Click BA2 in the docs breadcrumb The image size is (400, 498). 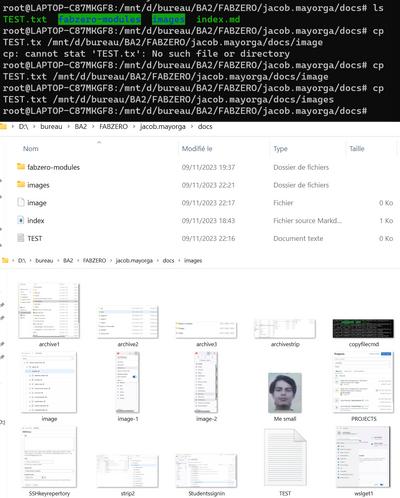click(81, 127)
